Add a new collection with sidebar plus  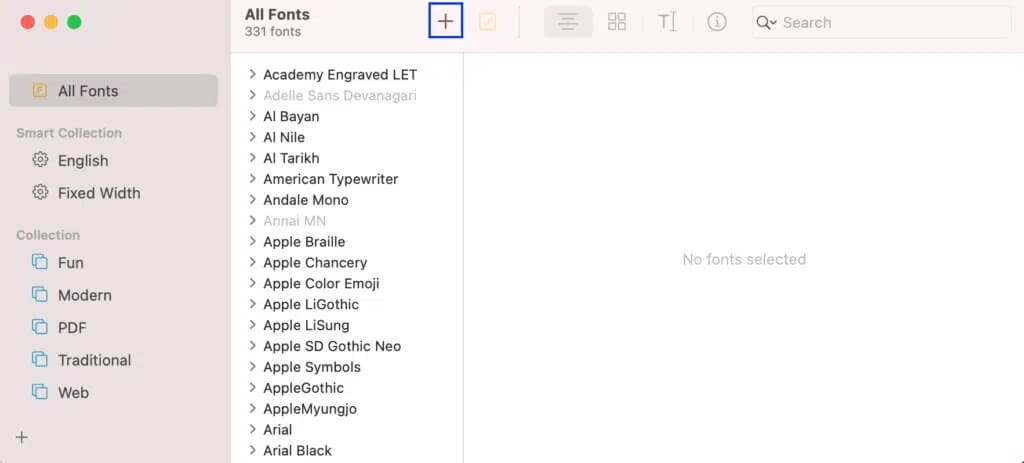pos(22,437)
